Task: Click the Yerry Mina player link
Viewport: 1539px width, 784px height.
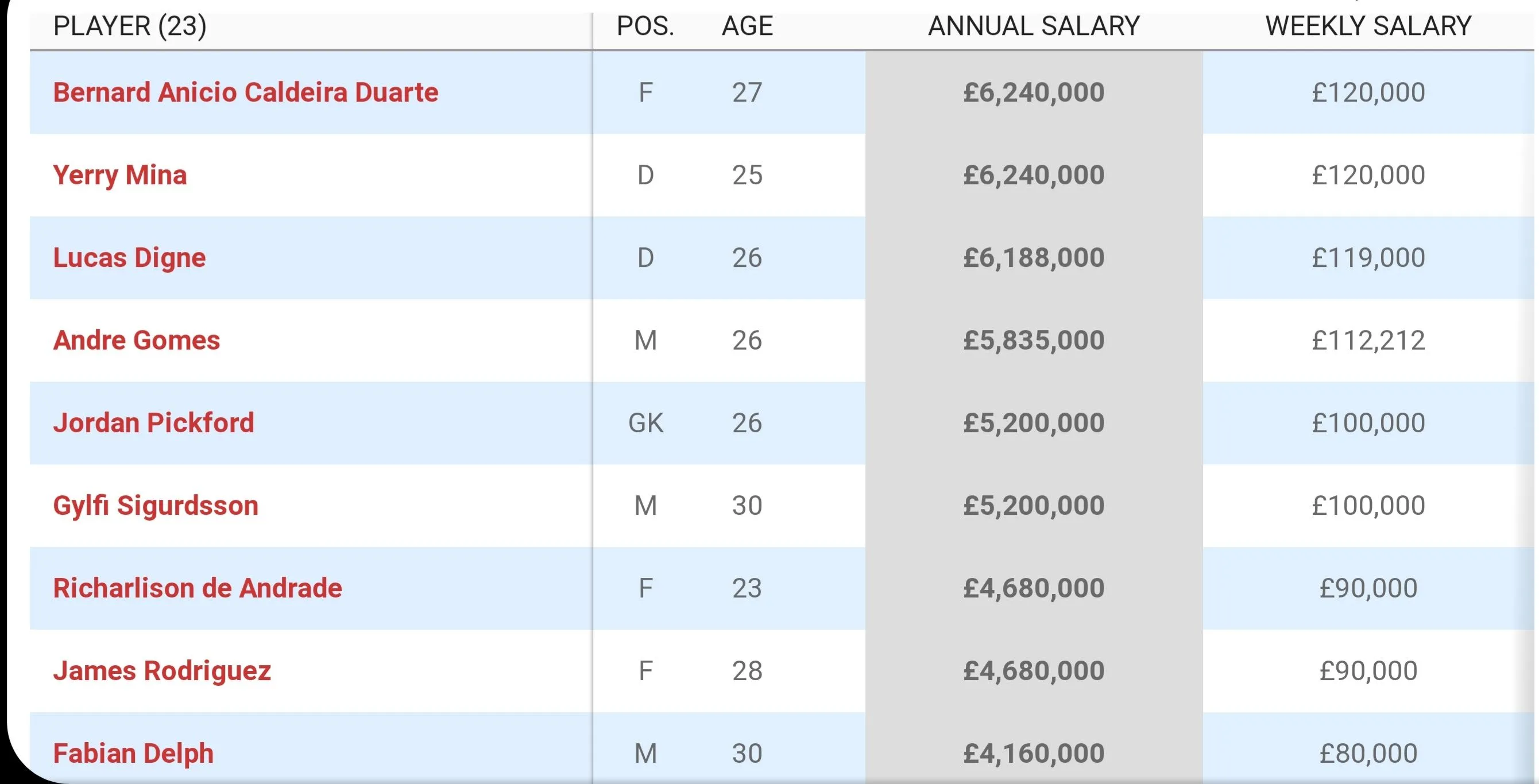Action: tap(120, 175)
